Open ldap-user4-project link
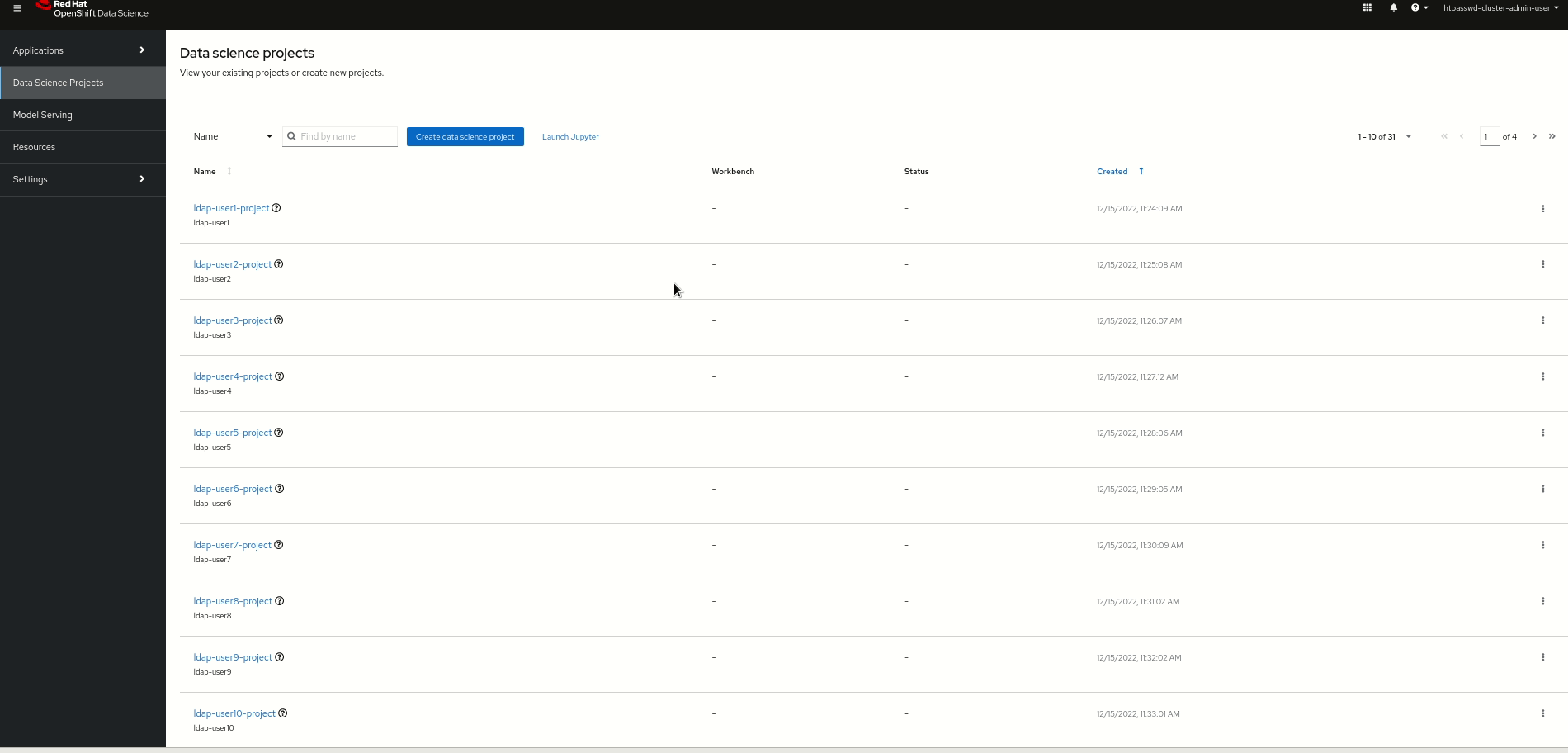 [233, 376]
